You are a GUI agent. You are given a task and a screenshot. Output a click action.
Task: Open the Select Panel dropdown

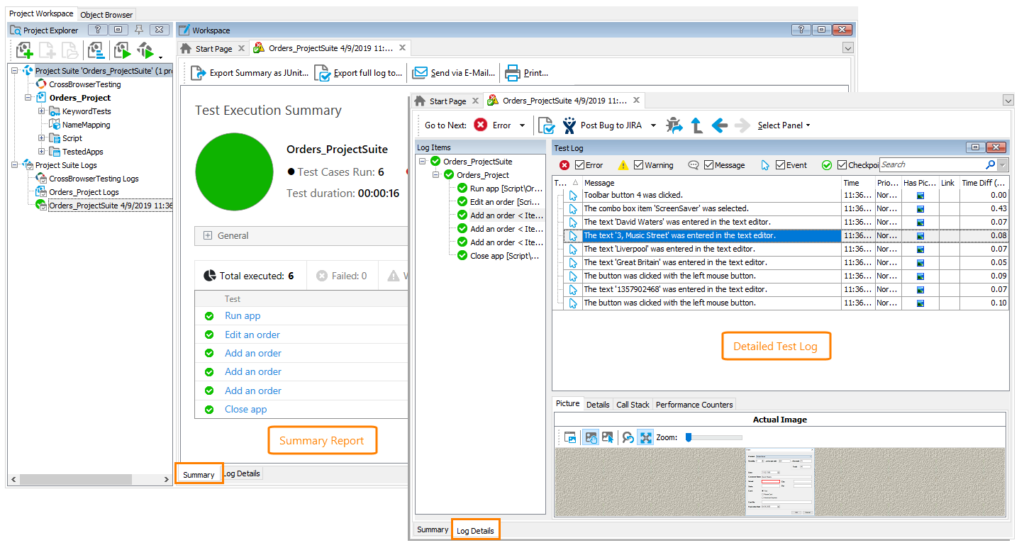click(x=784, y=125)
